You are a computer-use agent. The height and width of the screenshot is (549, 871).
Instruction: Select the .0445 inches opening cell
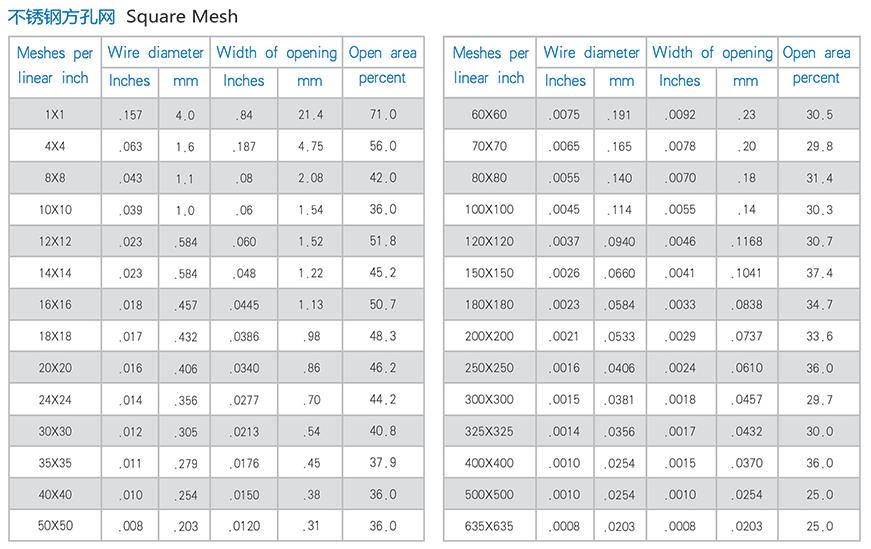244,305
